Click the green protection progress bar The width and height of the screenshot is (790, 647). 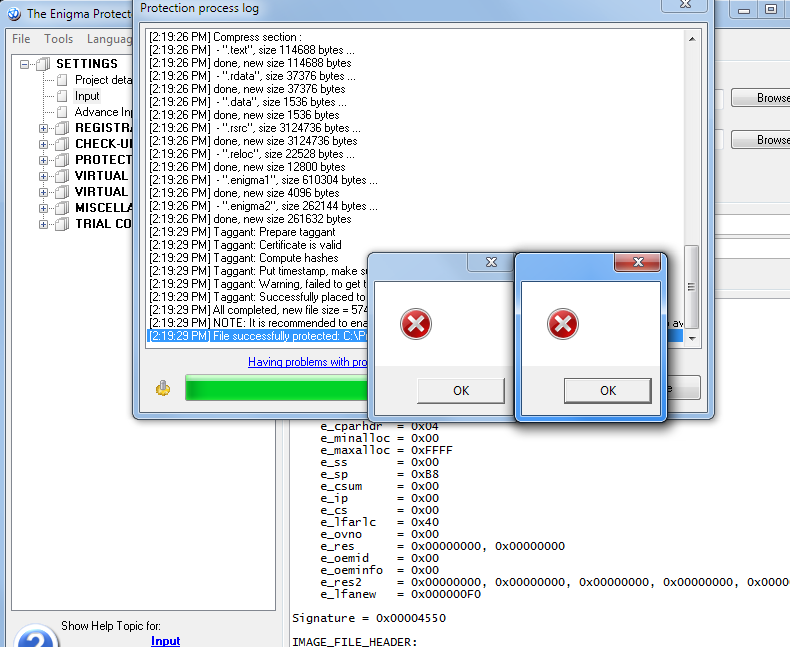(275, 389)
